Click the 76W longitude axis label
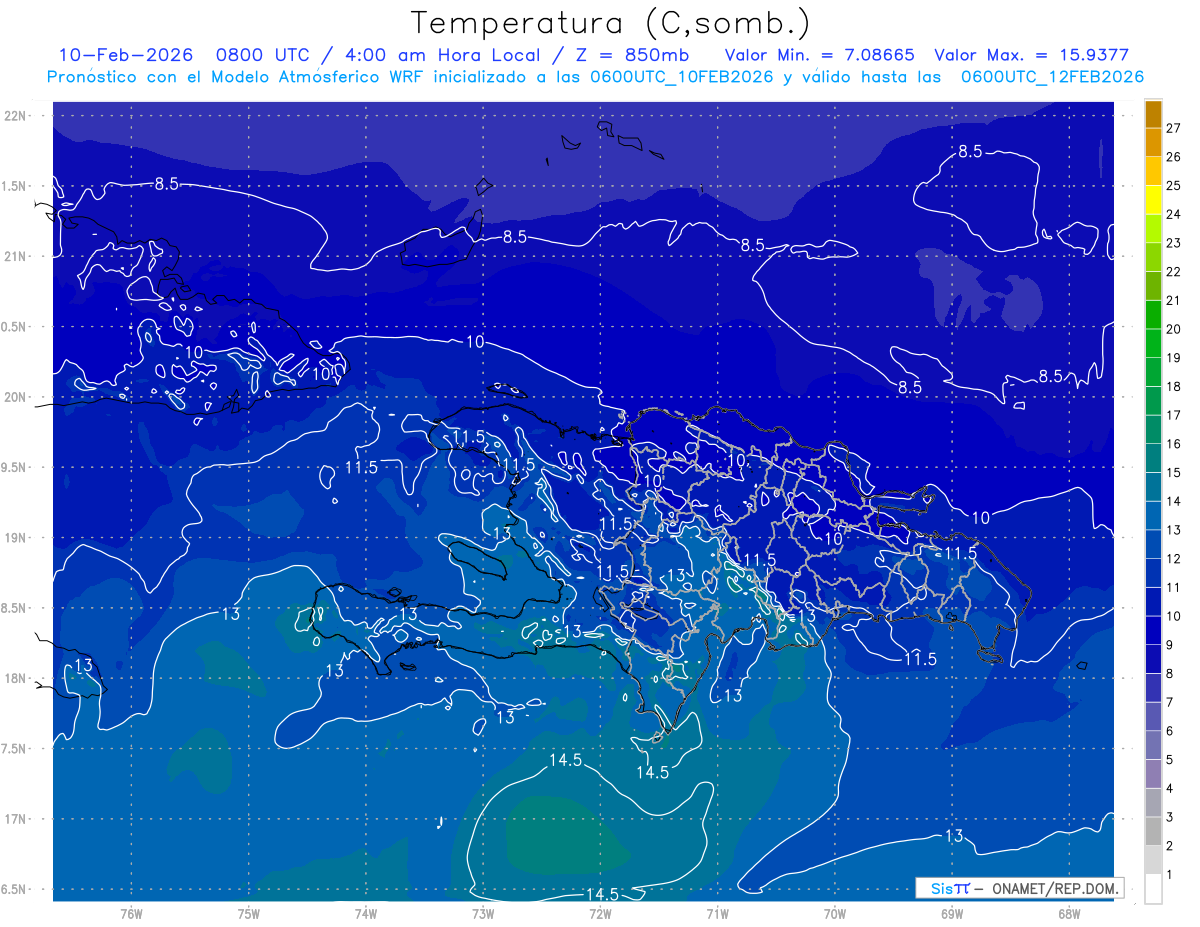This screenshot has height=927, width=1200. pyautogui.click(x=131, y=913)
